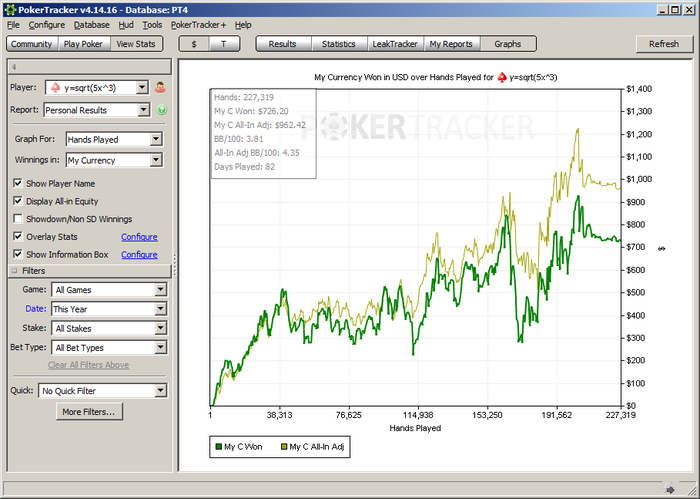Open the My Reports tab
This screenshot has height=499, width=700.
point(451,44)
